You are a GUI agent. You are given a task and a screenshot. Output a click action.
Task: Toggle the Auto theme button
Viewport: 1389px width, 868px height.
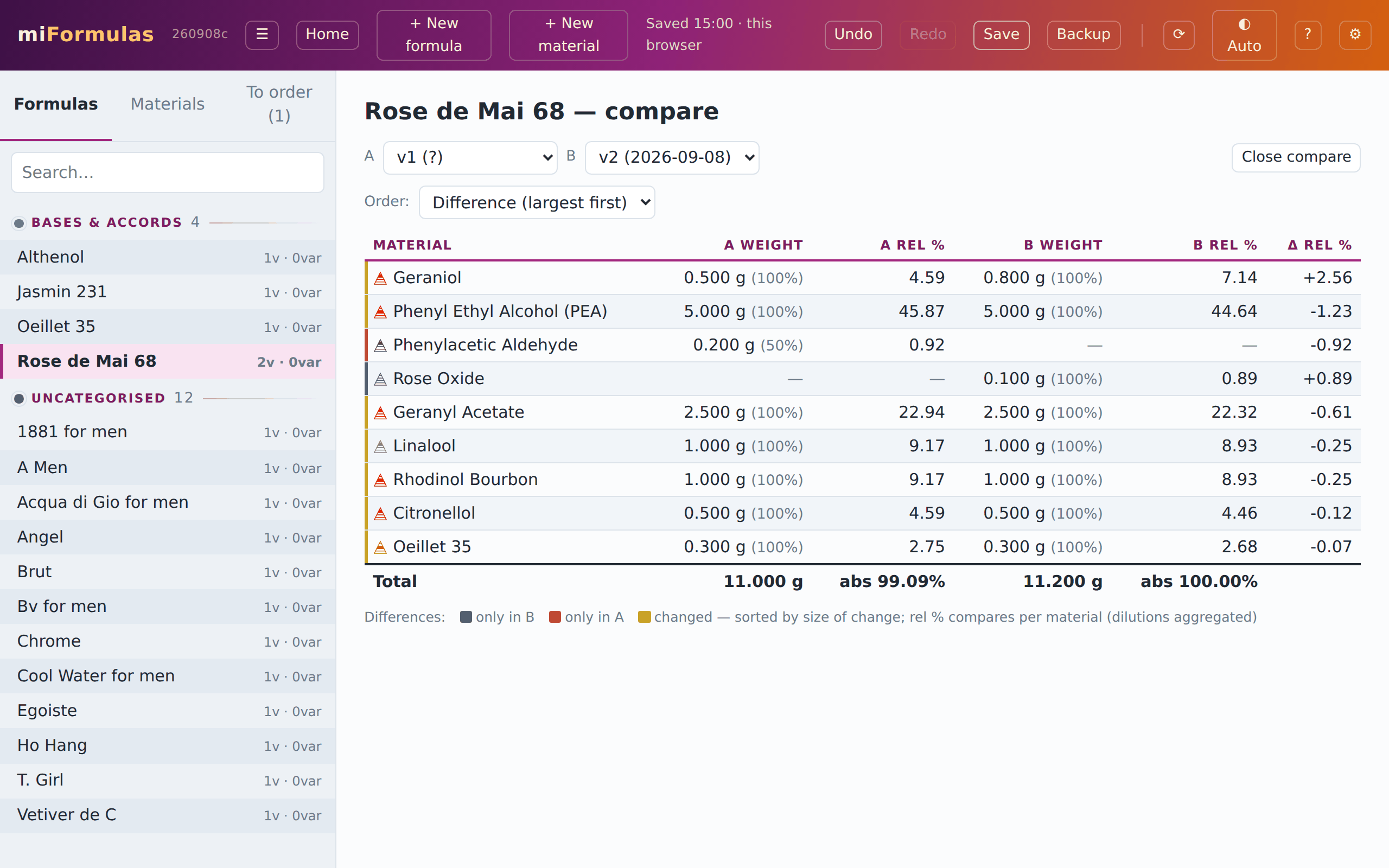pos(1244,34)
